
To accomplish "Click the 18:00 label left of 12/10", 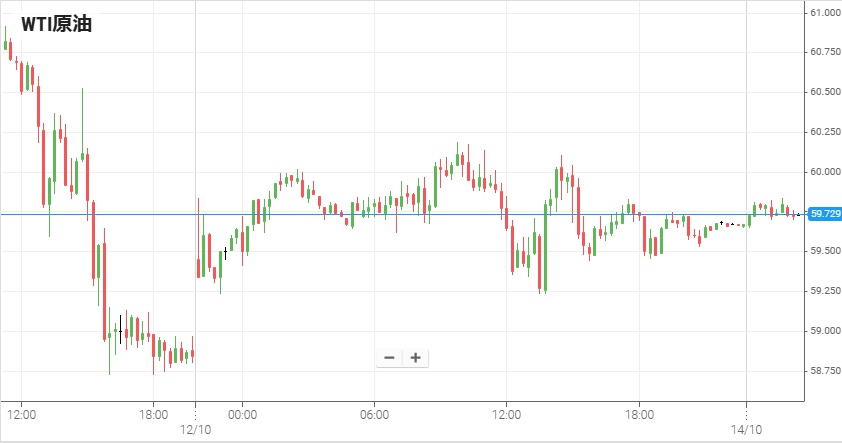I will point(153,413).
